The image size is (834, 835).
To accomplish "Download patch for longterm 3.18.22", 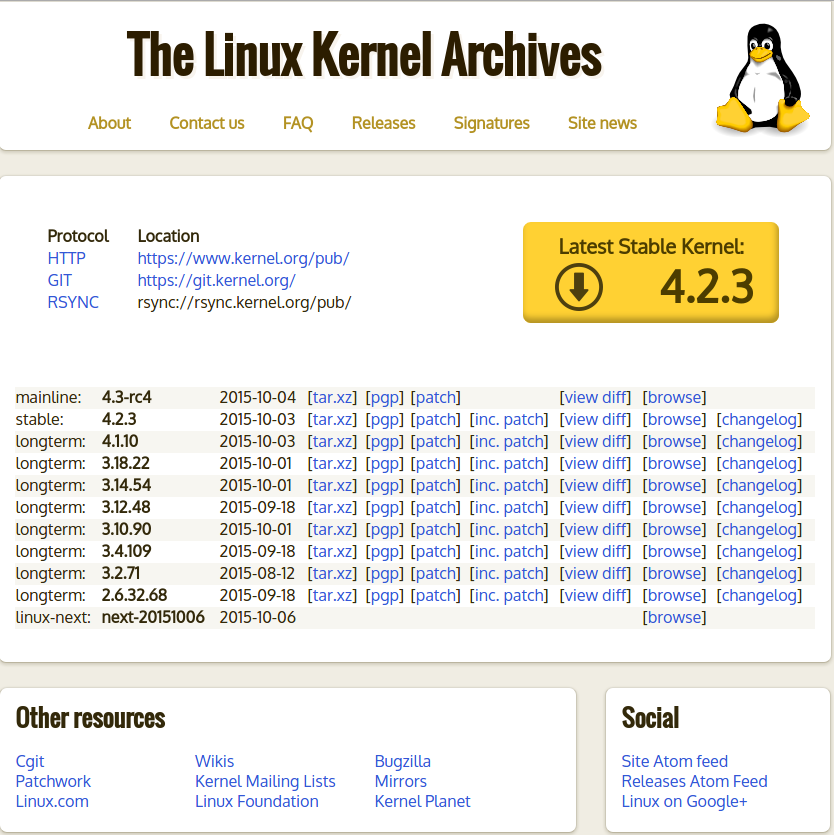I will coord(436,463).
